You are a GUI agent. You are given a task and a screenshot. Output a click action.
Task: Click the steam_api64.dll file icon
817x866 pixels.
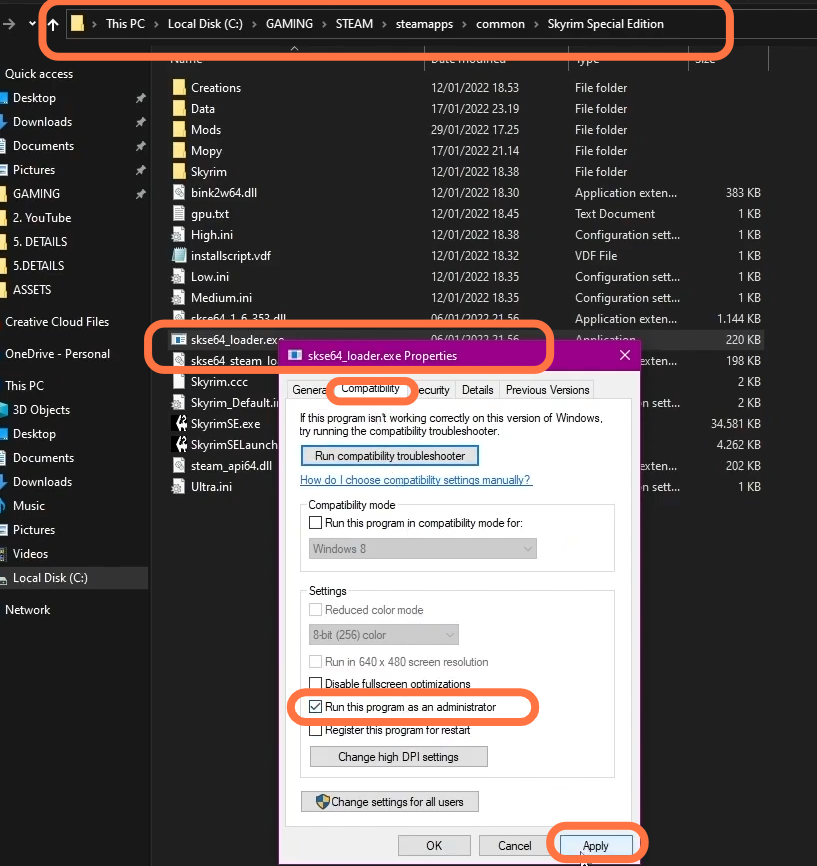[178, 465]
